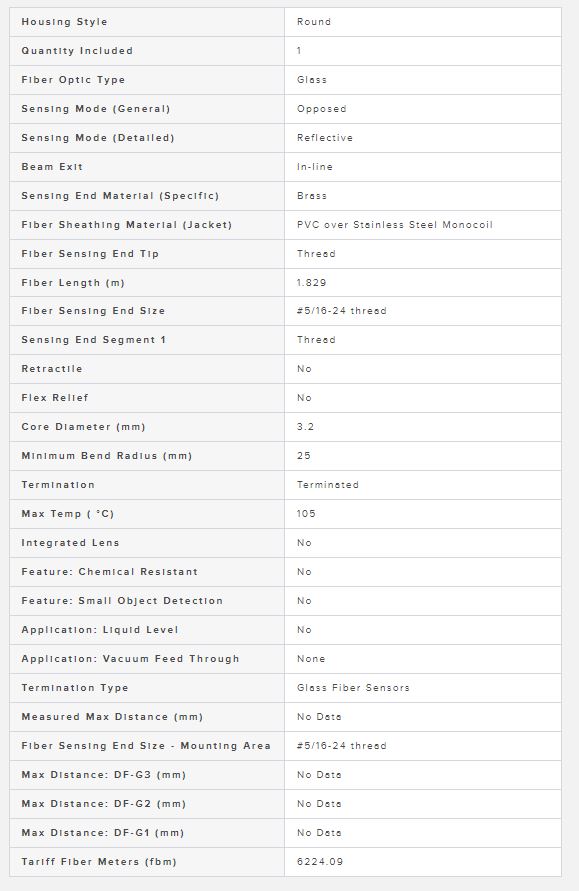Click Application: Vacuum Feed Through None value
This screenshot has width=579, height=891.
tap(311, 659)
